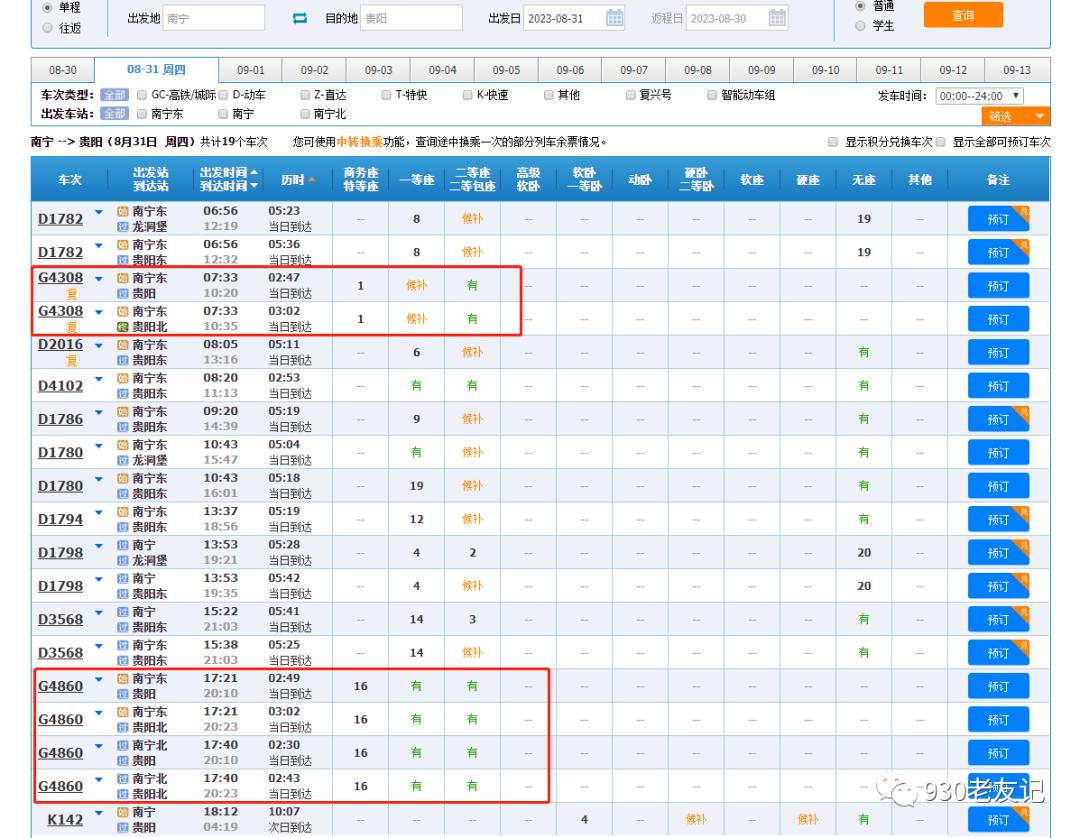1080x838 pixels.
Task: Switch to the 08-30 date tab
Action: pos(62,70)
